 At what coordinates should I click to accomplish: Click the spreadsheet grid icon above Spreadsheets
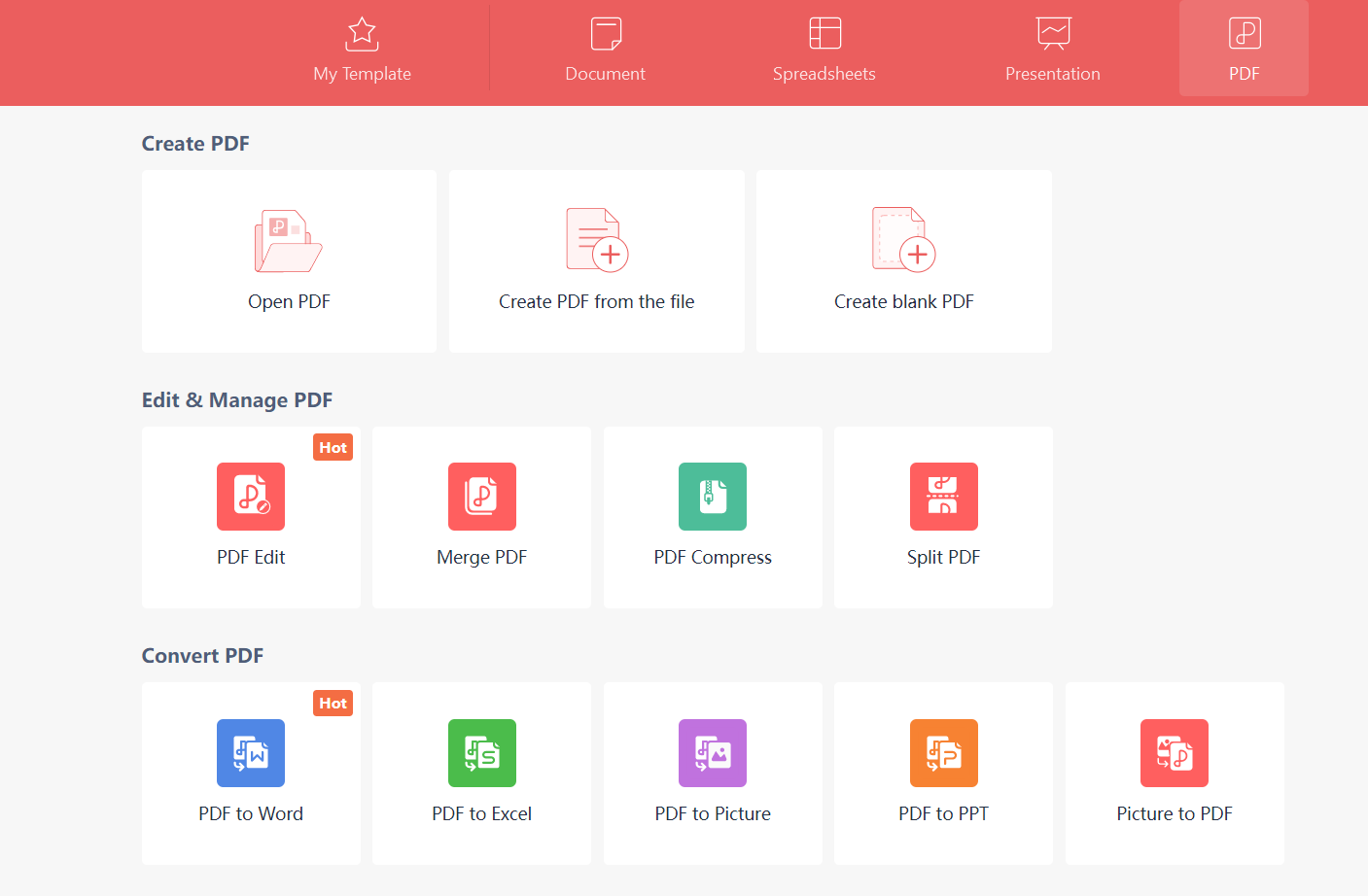(x=824, y=33)
